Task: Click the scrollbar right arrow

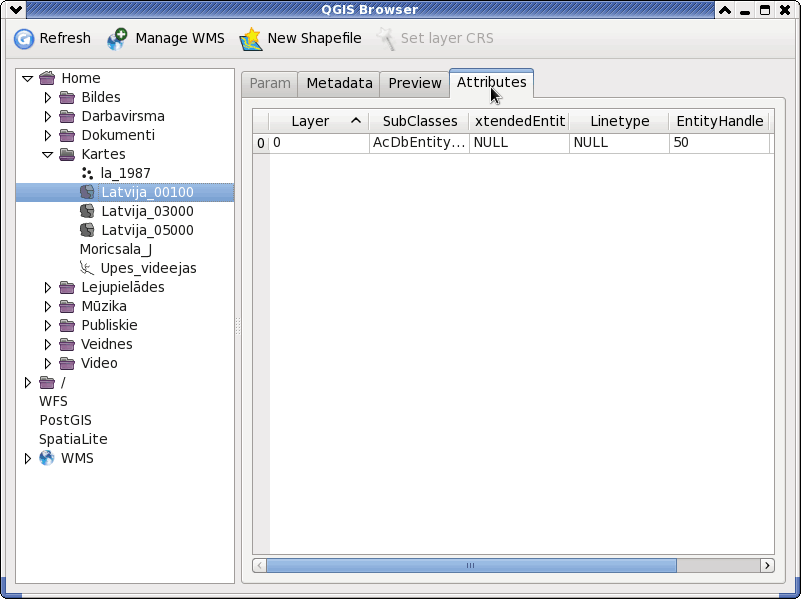Action: click(767, 565)
